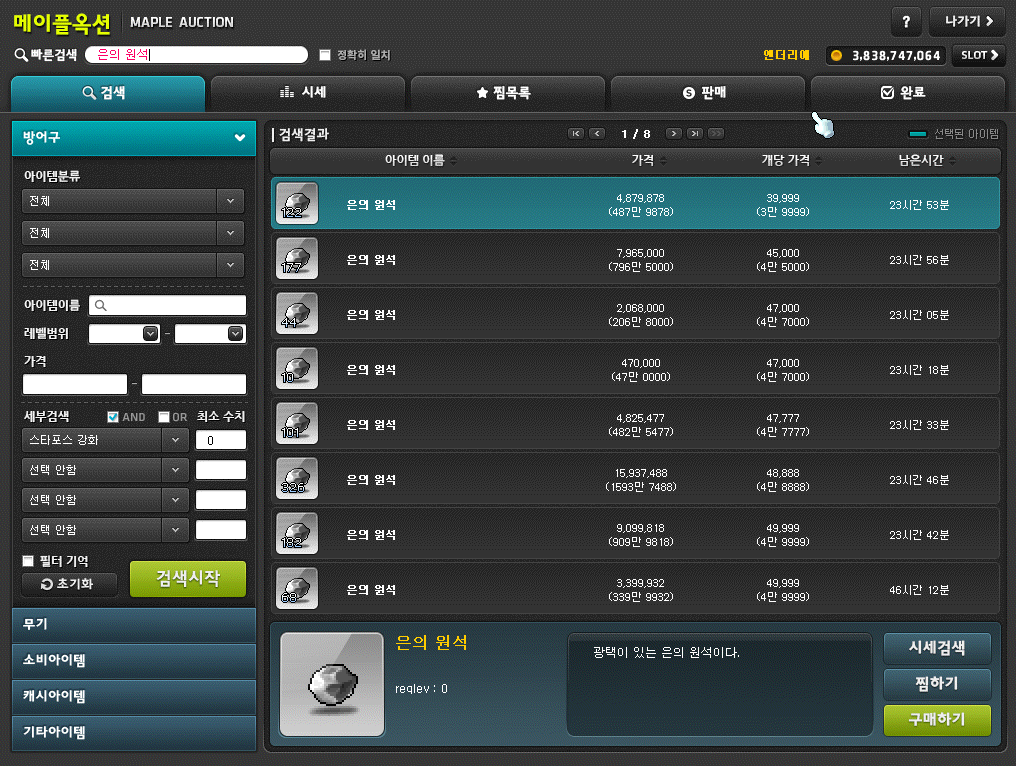The height and width of the screenshot is (766, 1016).
Task: Expand the 소비아이템 category
Action: pyautogui.click(x=134, y=660)
